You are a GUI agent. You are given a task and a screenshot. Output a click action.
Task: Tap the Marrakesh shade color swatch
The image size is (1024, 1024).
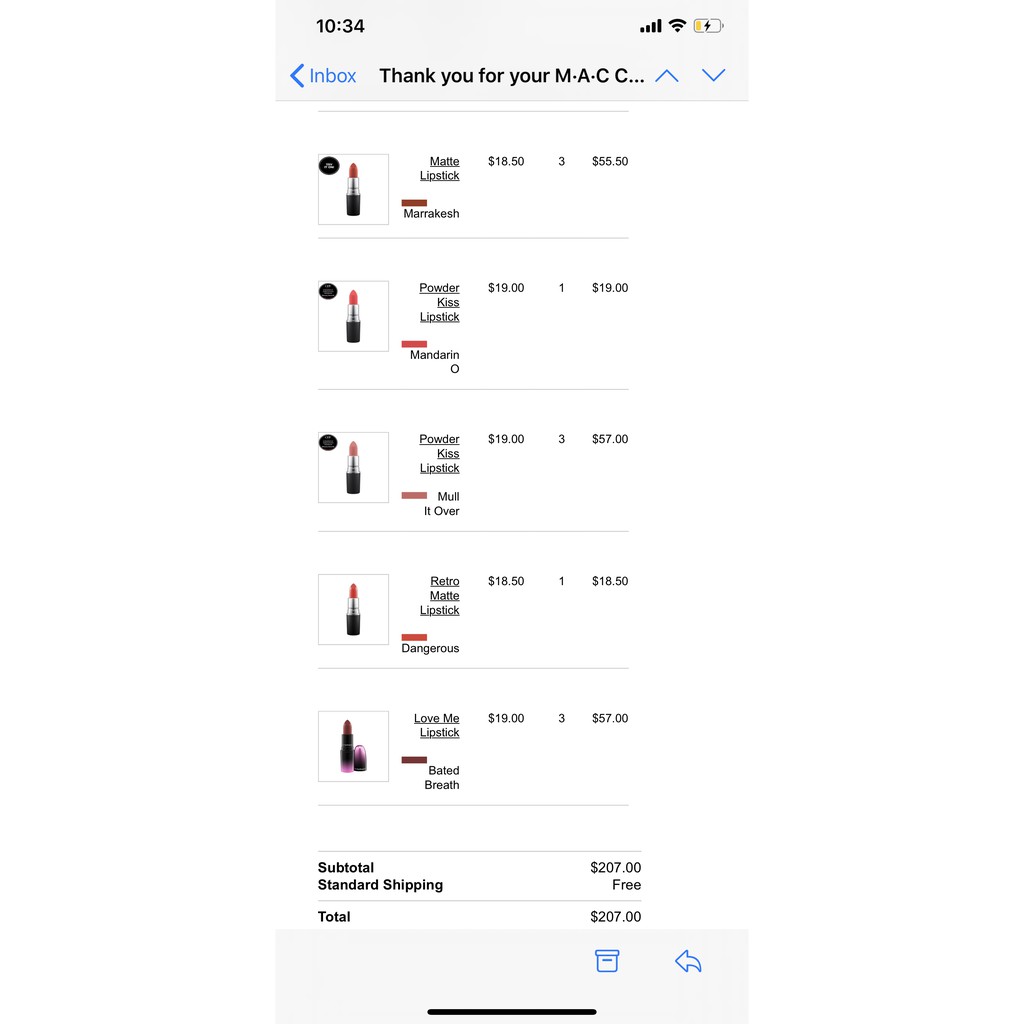(x=414, y=203)
